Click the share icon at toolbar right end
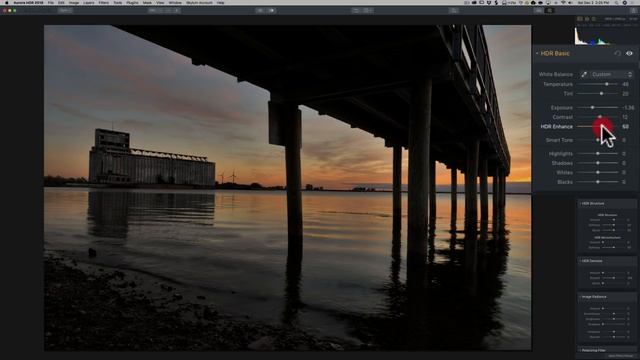This screenshot has height=360, width=640. pos(633,10)
